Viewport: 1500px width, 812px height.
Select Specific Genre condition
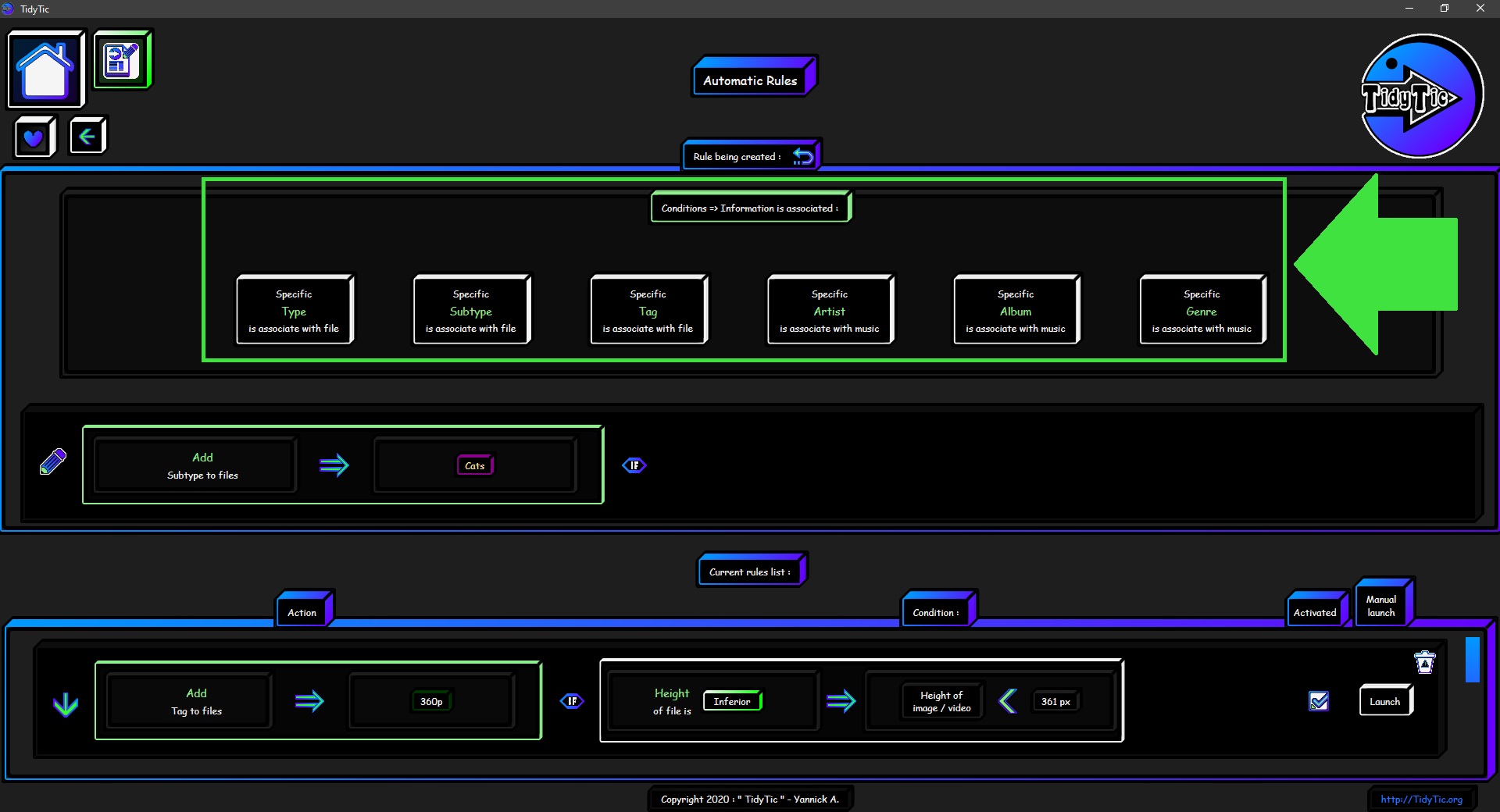[1201, 310]
